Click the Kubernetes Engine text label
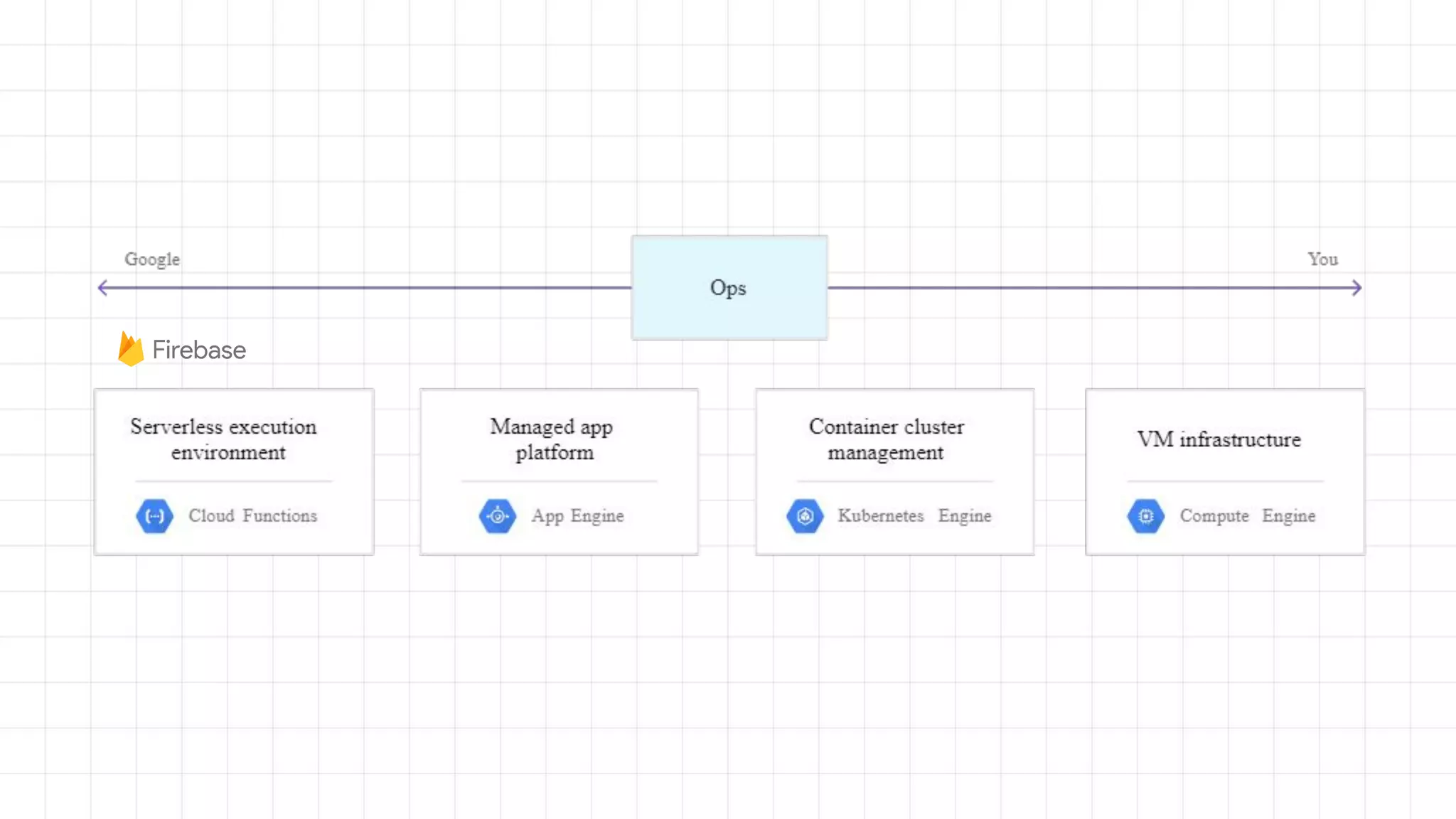The image size is (1456, 819). pyautogui.click(x=914, y=516)
